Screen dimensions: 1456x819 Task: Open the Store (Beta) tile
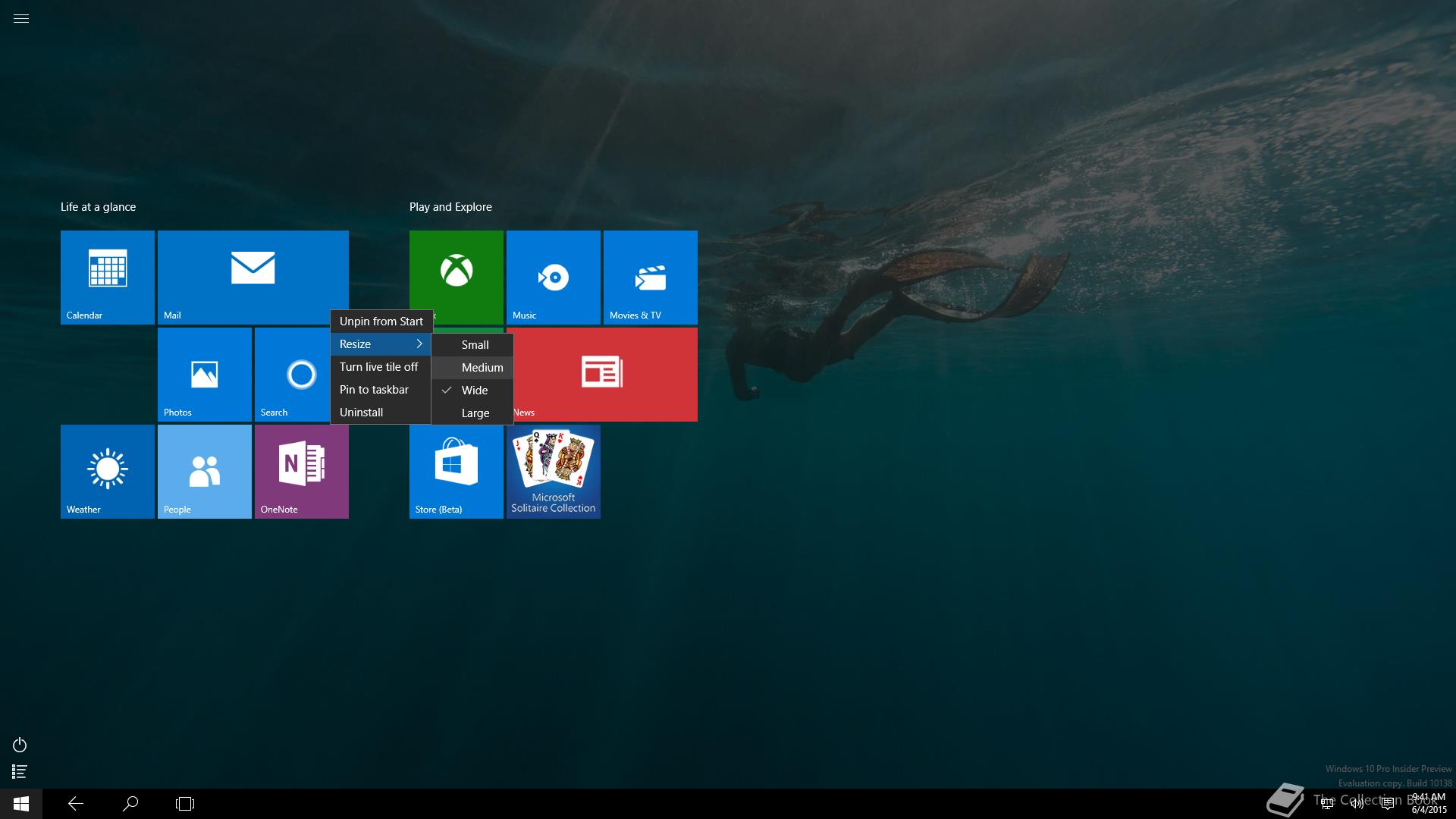pyautogui.click(x=457, y=472)
